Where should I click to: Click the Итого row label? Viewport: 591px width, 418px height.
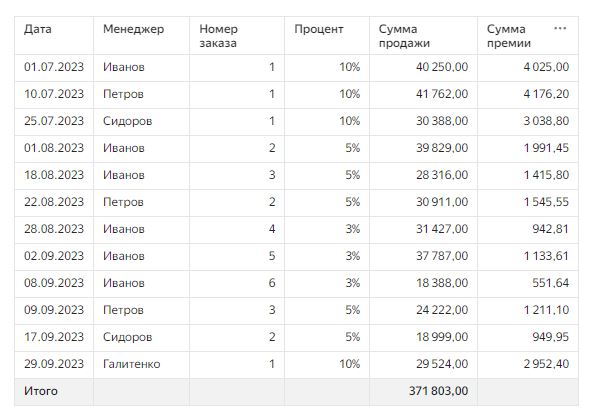coord(41,391)
